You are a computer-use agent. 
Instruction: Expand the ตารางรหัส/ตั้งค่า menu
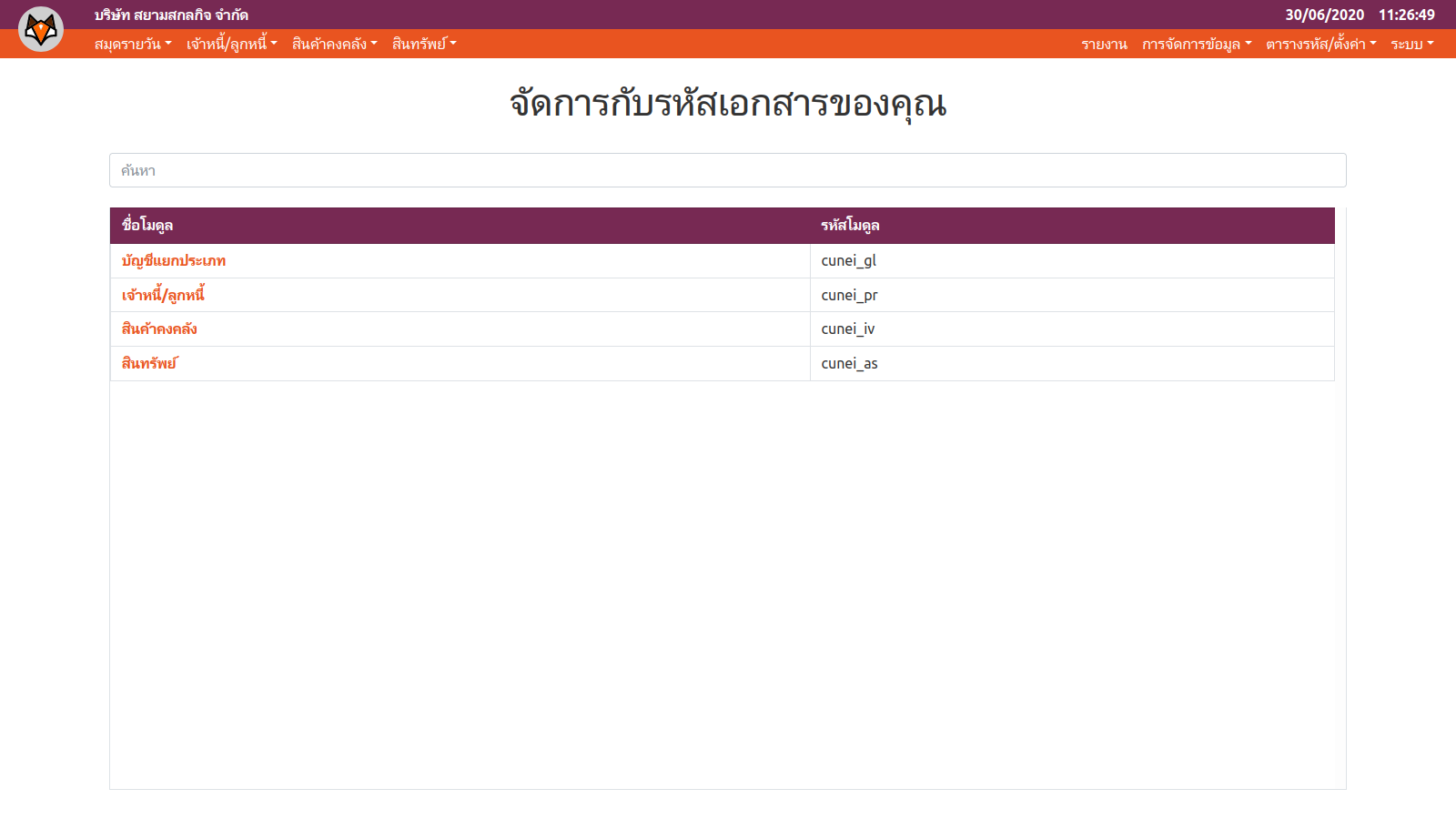1320,44
